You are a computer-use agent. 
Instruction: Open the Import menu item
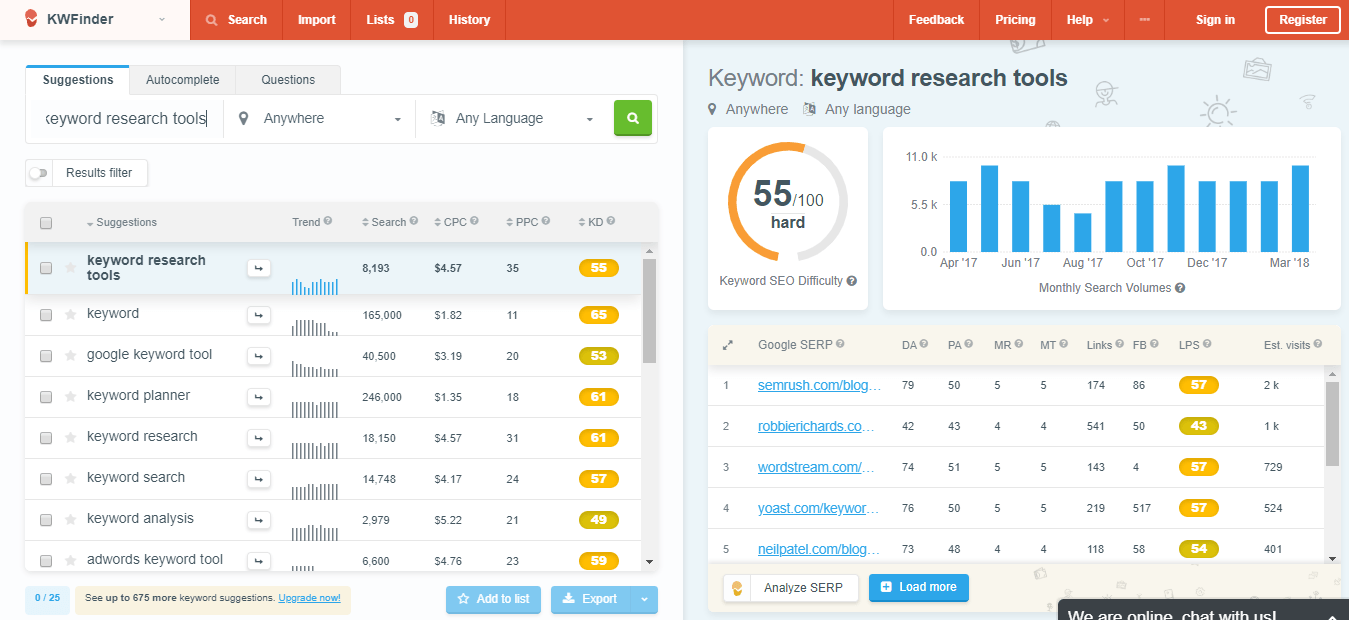pyautogui.click(x=317, y=20)
